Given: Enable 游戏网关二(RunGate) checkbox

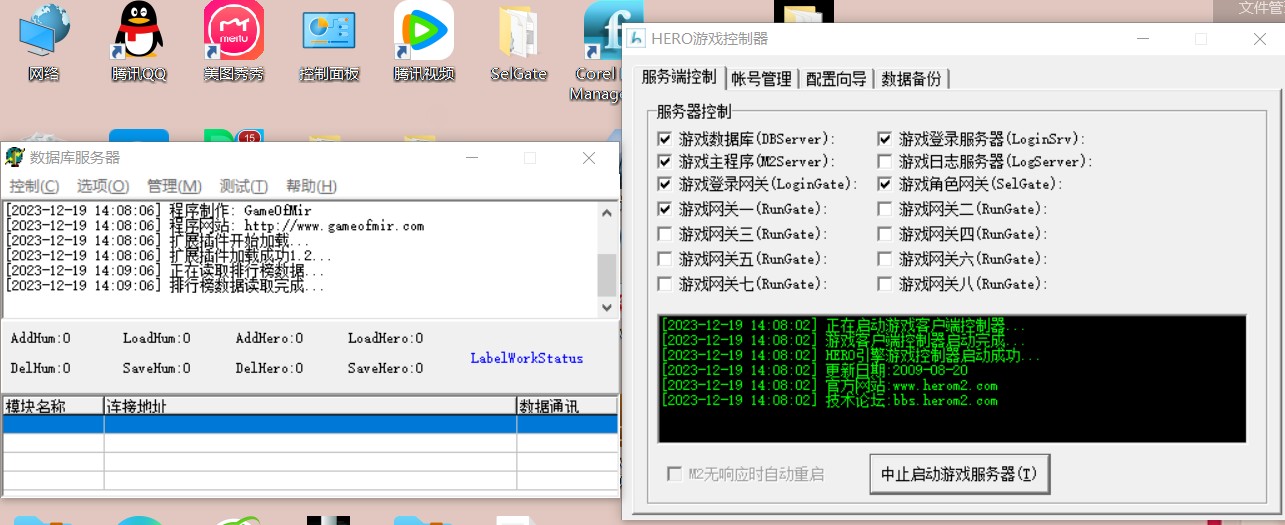Looking at the screenshot, I should (x=885, y=209).
